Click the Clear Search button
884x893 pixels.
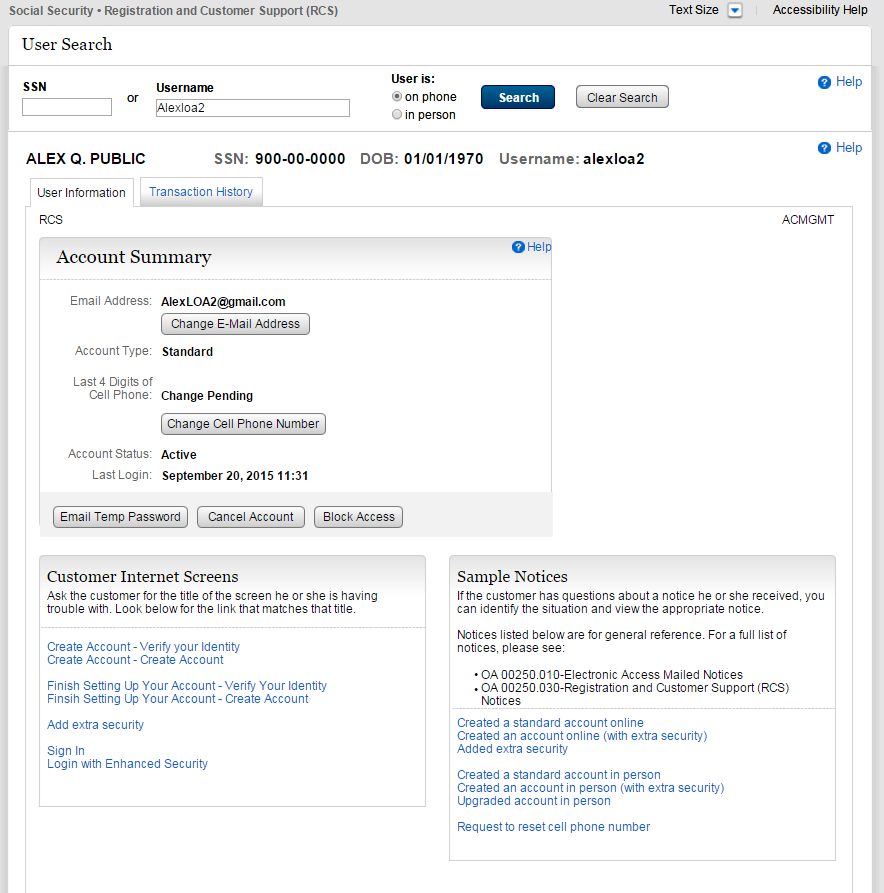click(622, 97)
